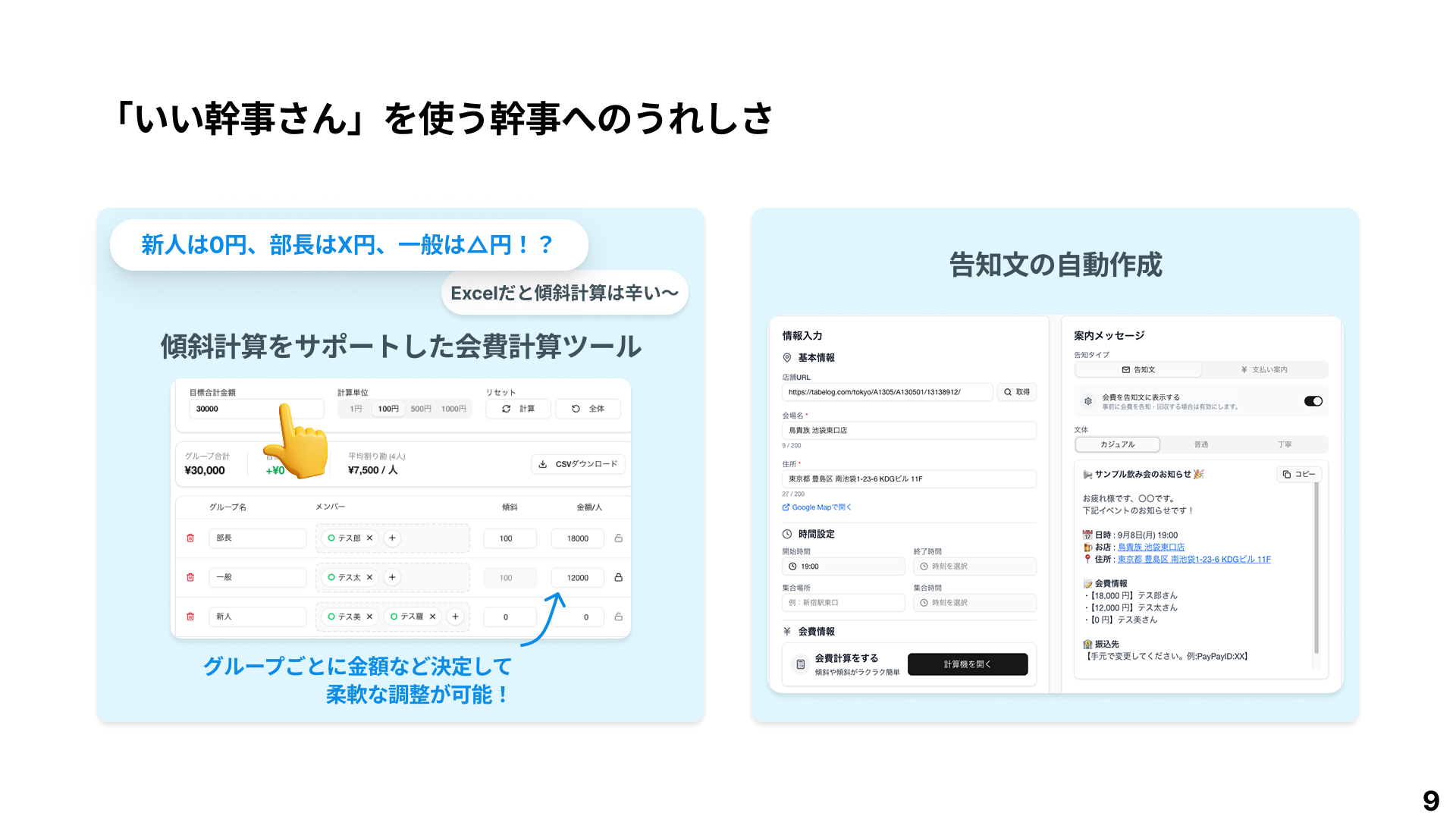Toggle 会費を告知文に表示する switch off
The width and height of the screenshot is (1456, 819).
point(1313,401)
